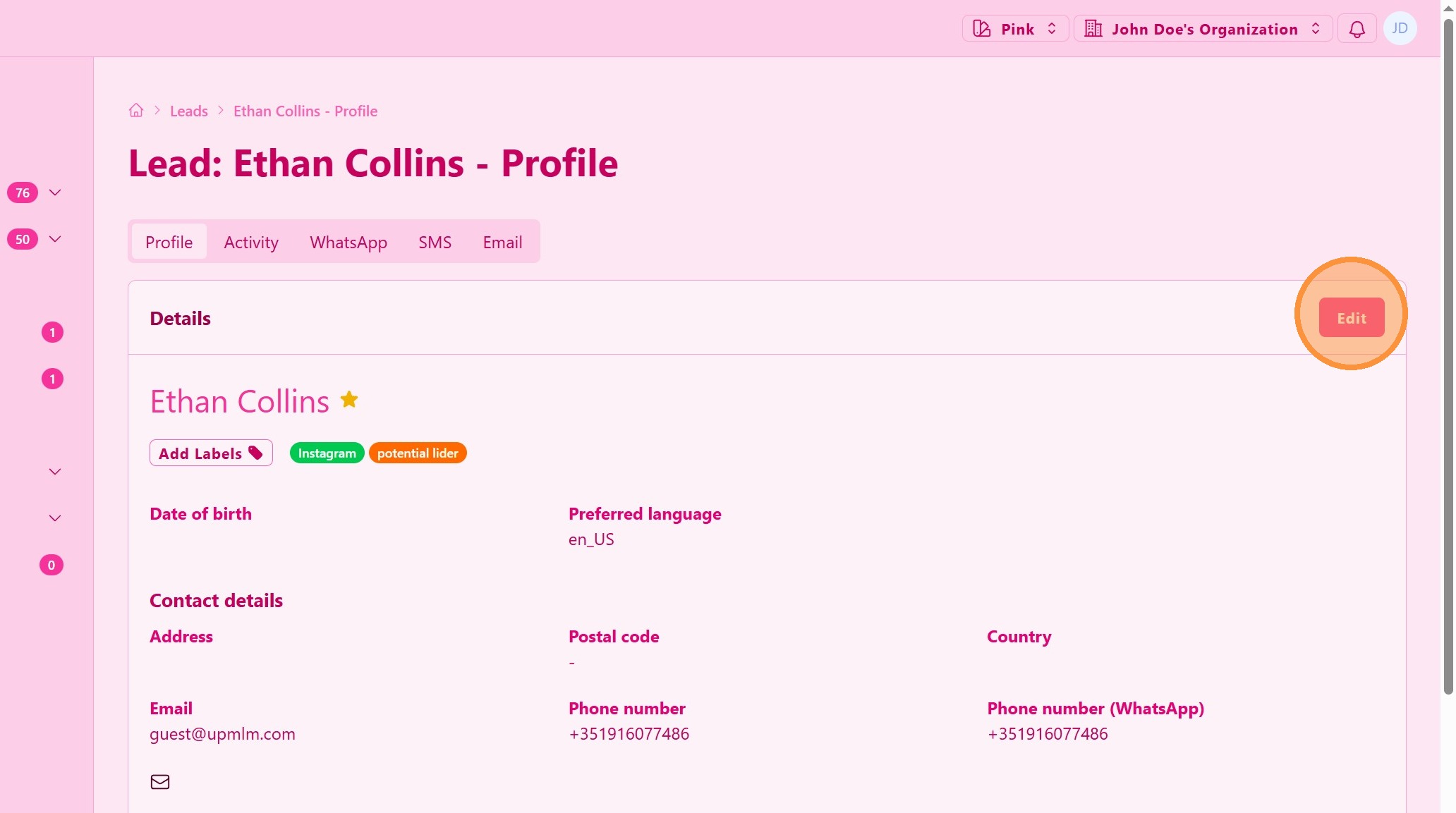Click the envelope icon below email

(160, 781)
